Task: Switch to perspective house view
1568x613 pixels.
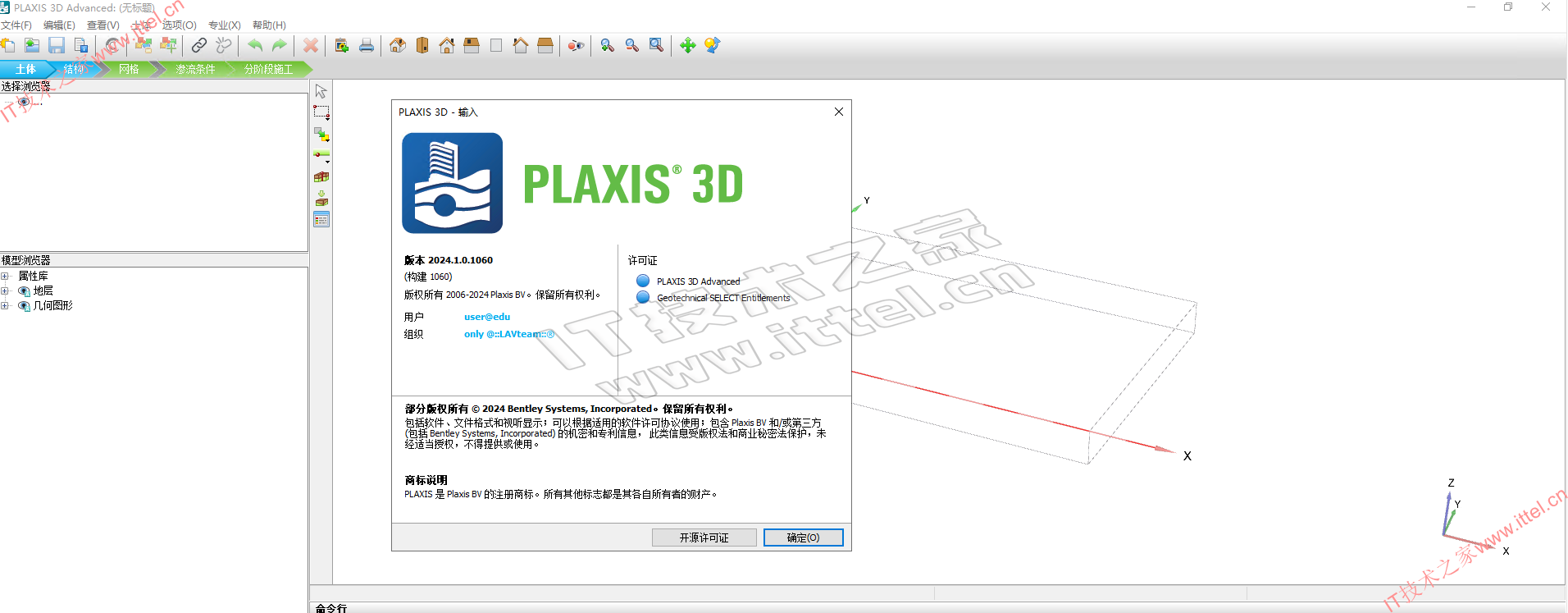Action: [398, 45]
